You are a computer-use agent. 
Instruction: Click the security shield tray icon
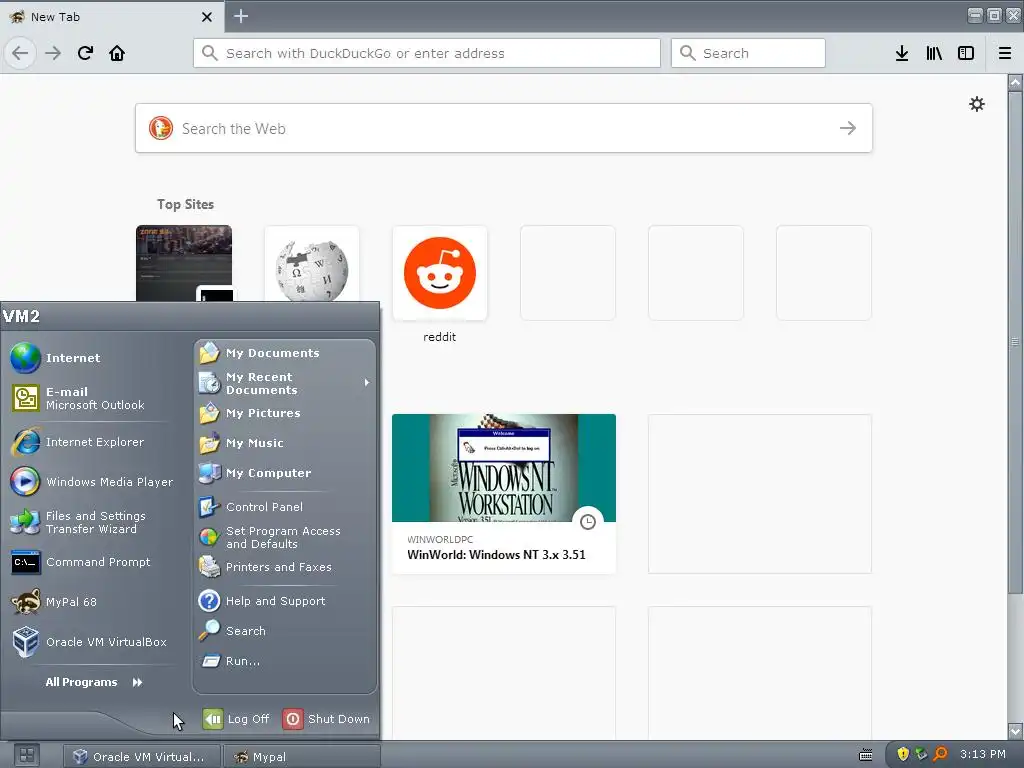click(903, 754)
